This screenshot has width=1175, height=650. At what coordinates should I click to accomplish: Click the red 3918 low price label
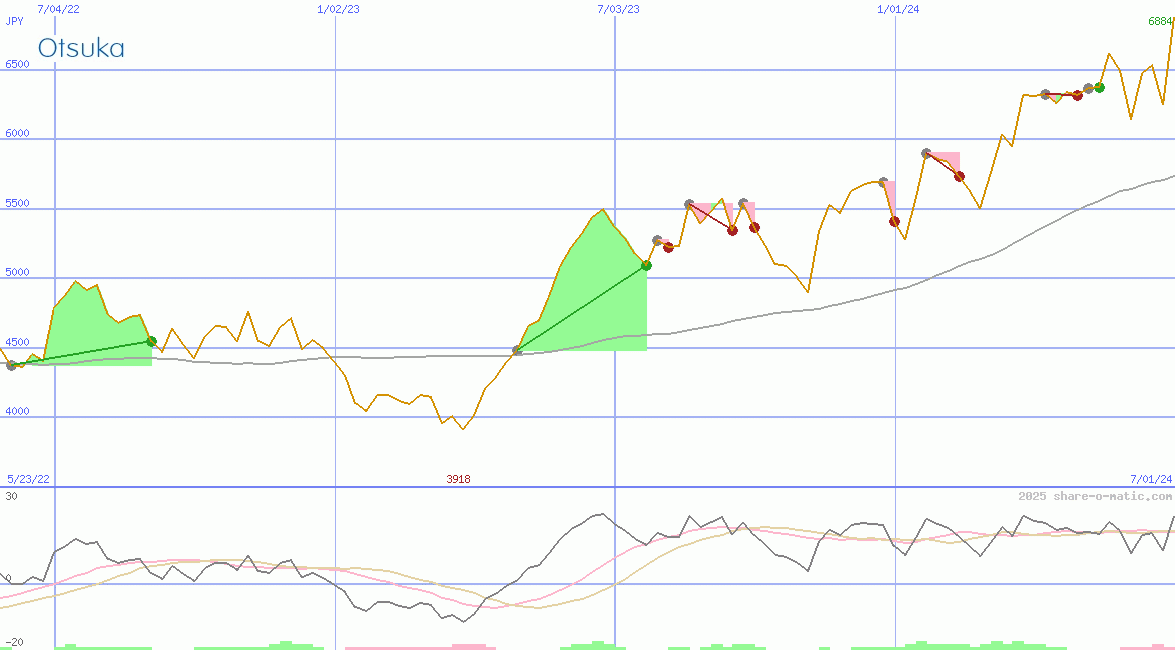click(x=459, y=478)
